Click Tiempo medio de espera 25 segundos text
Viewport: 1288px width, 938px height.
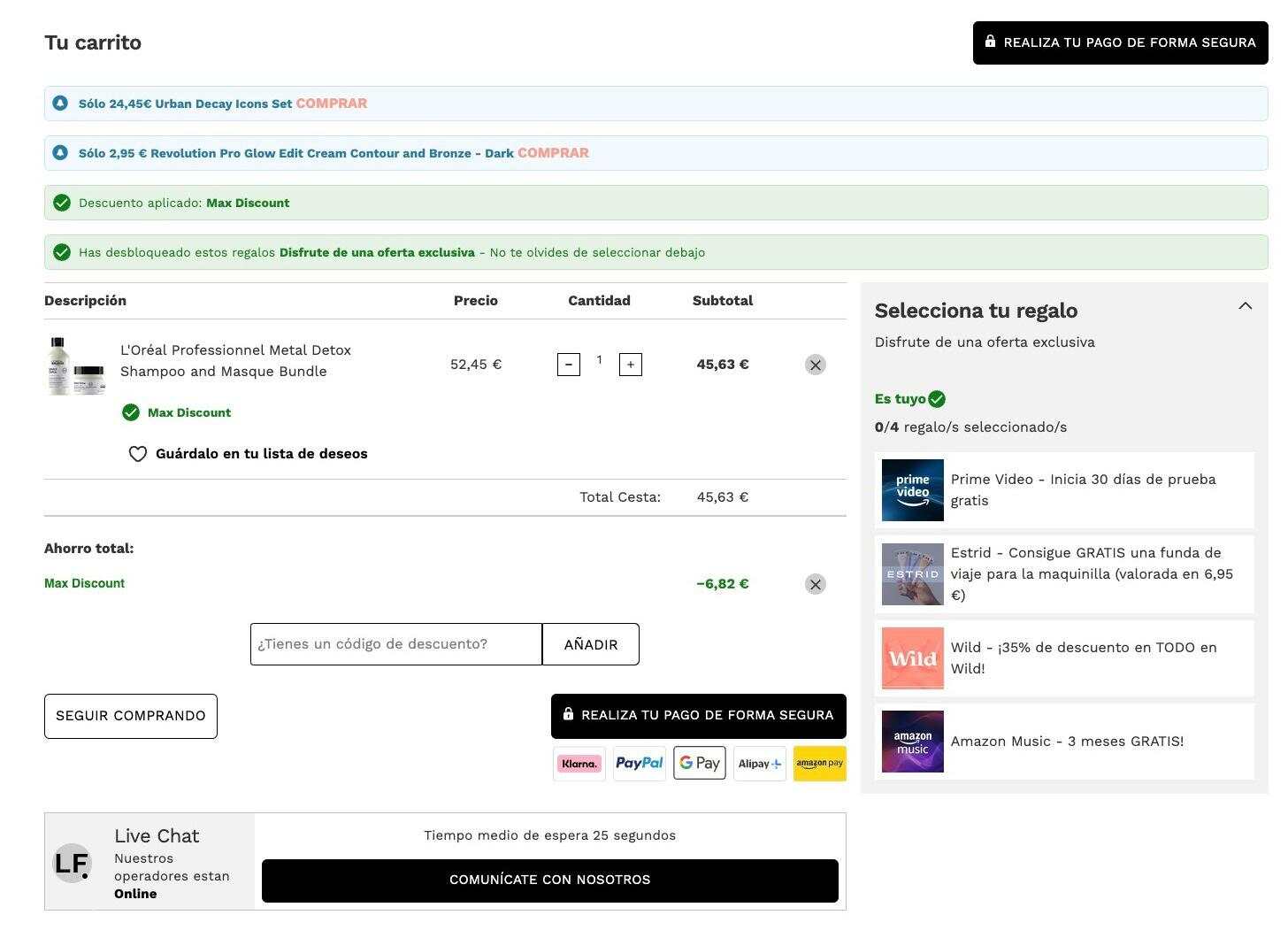pos(550,835)
